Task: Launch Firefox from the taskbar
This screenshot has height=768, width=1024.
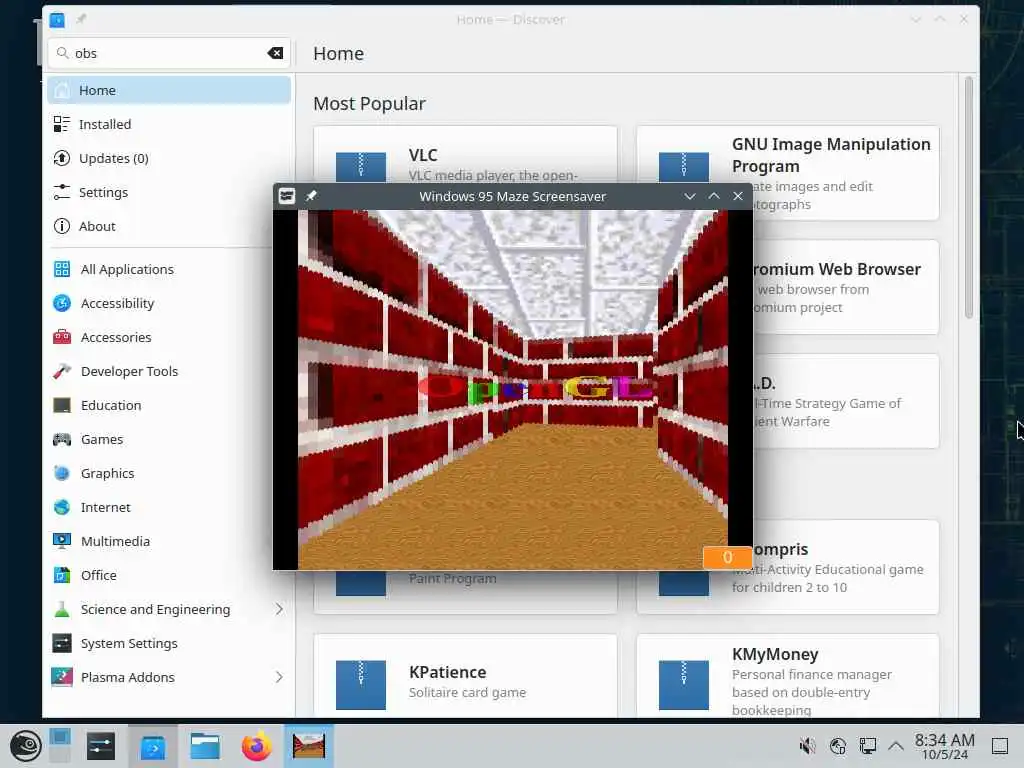Action: (x=257, y=746)
